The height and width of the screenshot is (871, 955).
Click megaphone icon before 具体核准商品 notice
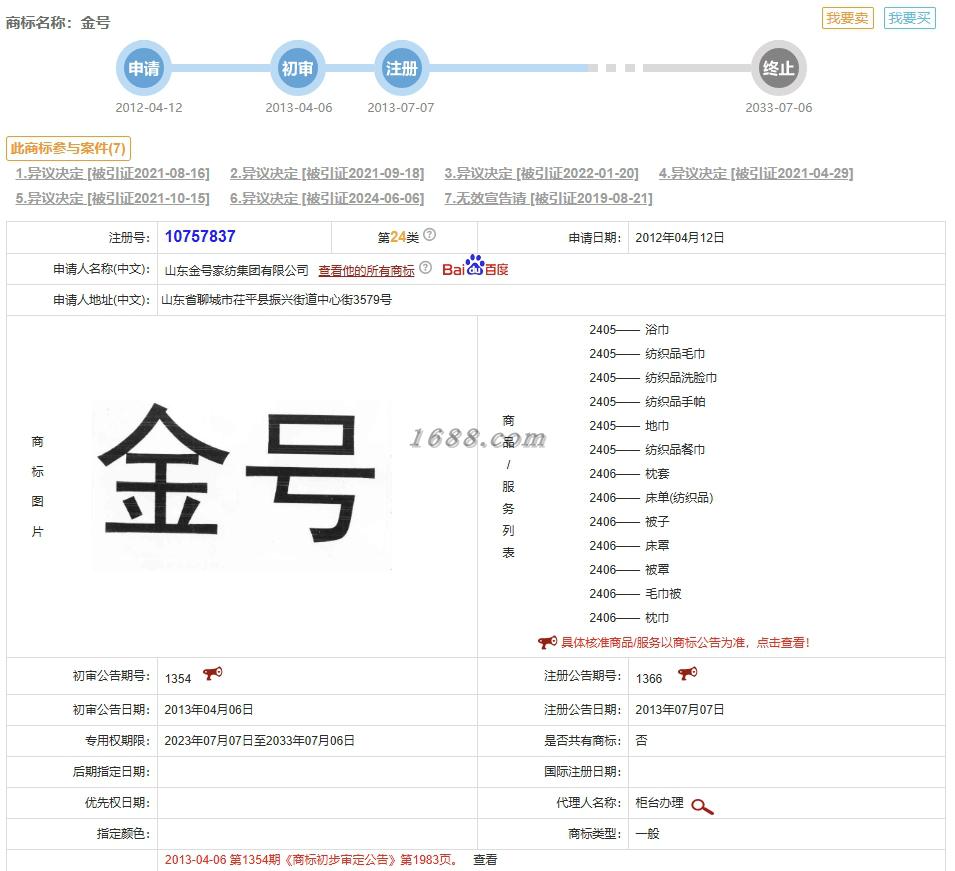tap(547, 642)
